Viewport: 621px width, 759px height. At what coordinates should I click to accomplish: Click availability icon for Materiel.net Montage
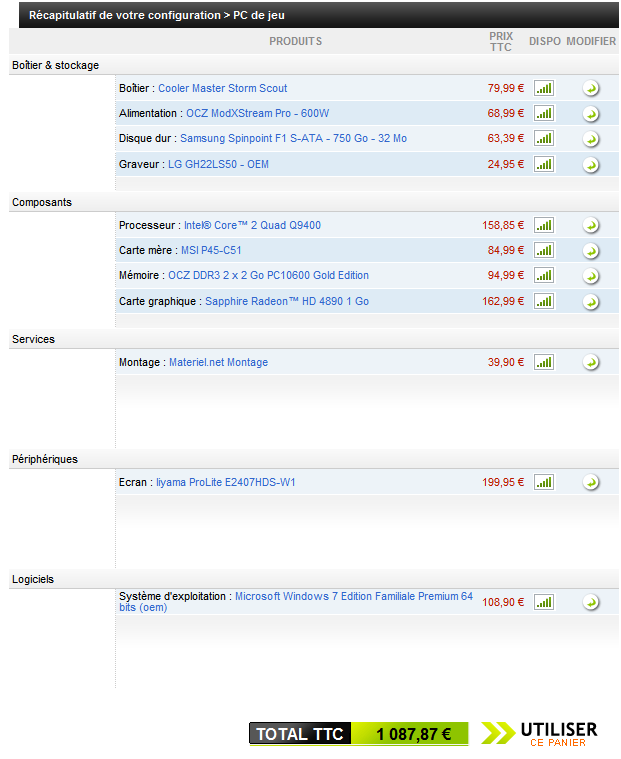click(x=544, y=362)
